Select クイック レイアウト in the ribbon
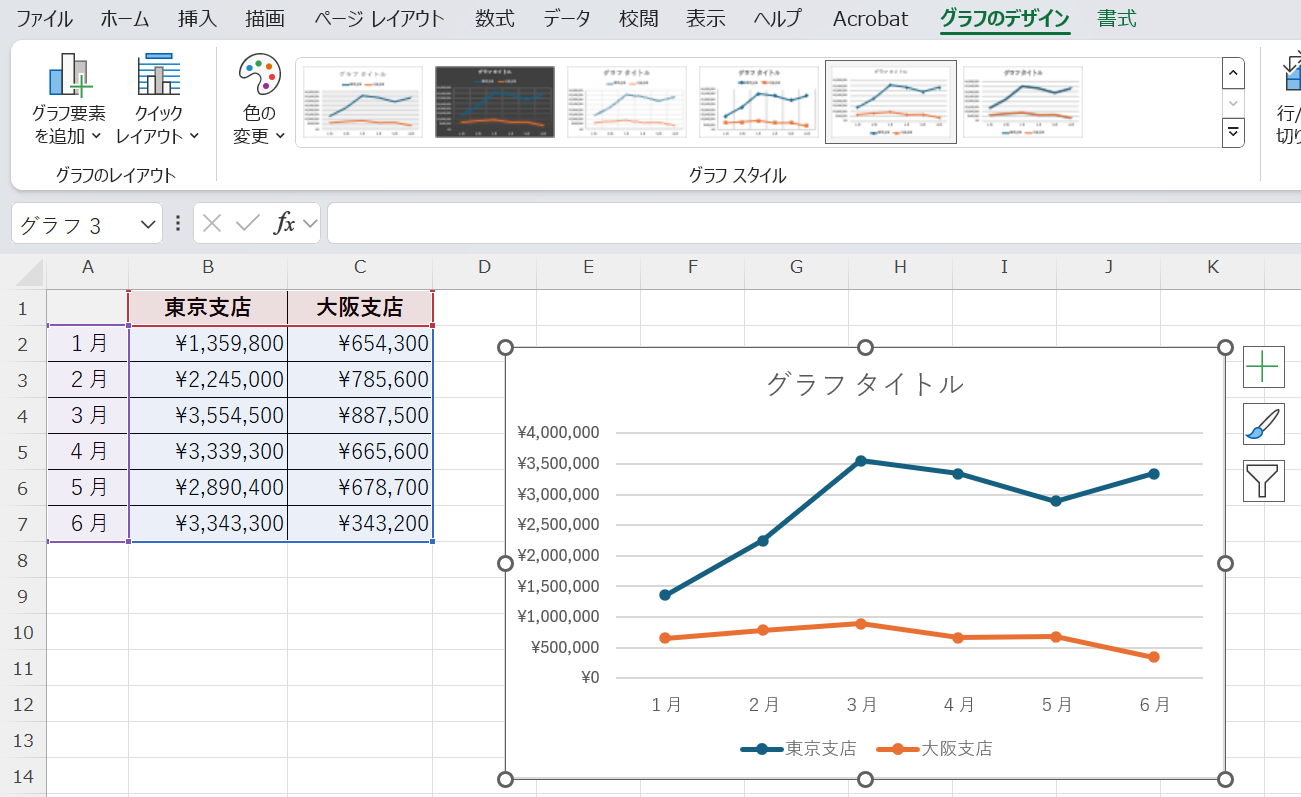 [158, 97]
